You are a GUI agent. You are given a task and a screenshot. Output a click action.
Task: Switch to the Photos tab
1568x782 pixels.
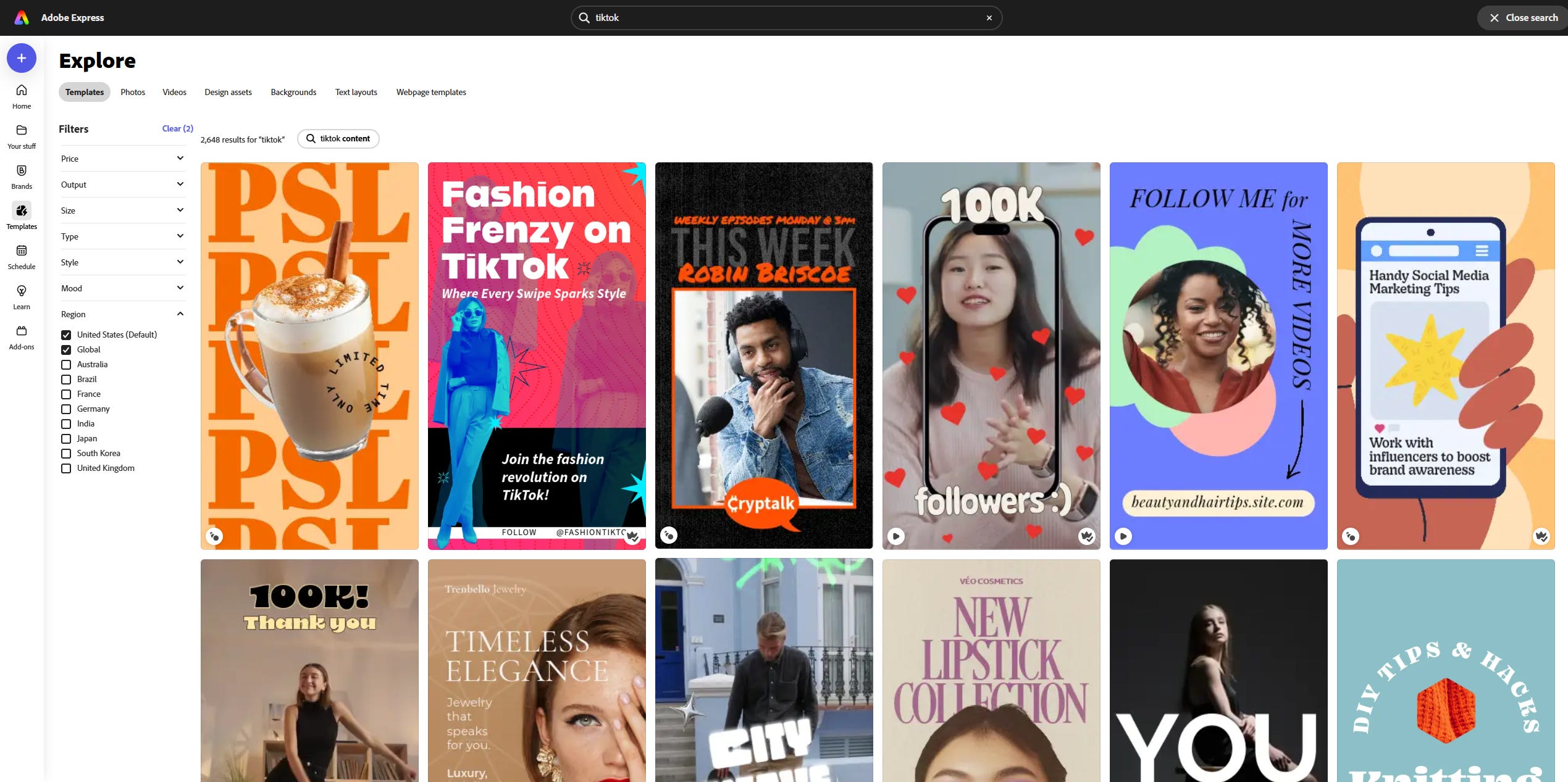(x=133, y=92)
